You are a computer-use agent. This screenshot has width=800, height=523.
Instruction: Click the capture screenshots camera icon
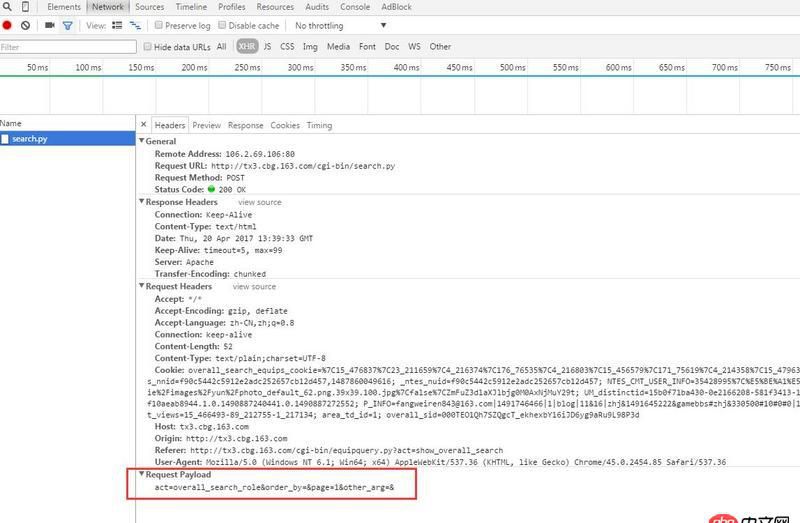click(49, 25)
